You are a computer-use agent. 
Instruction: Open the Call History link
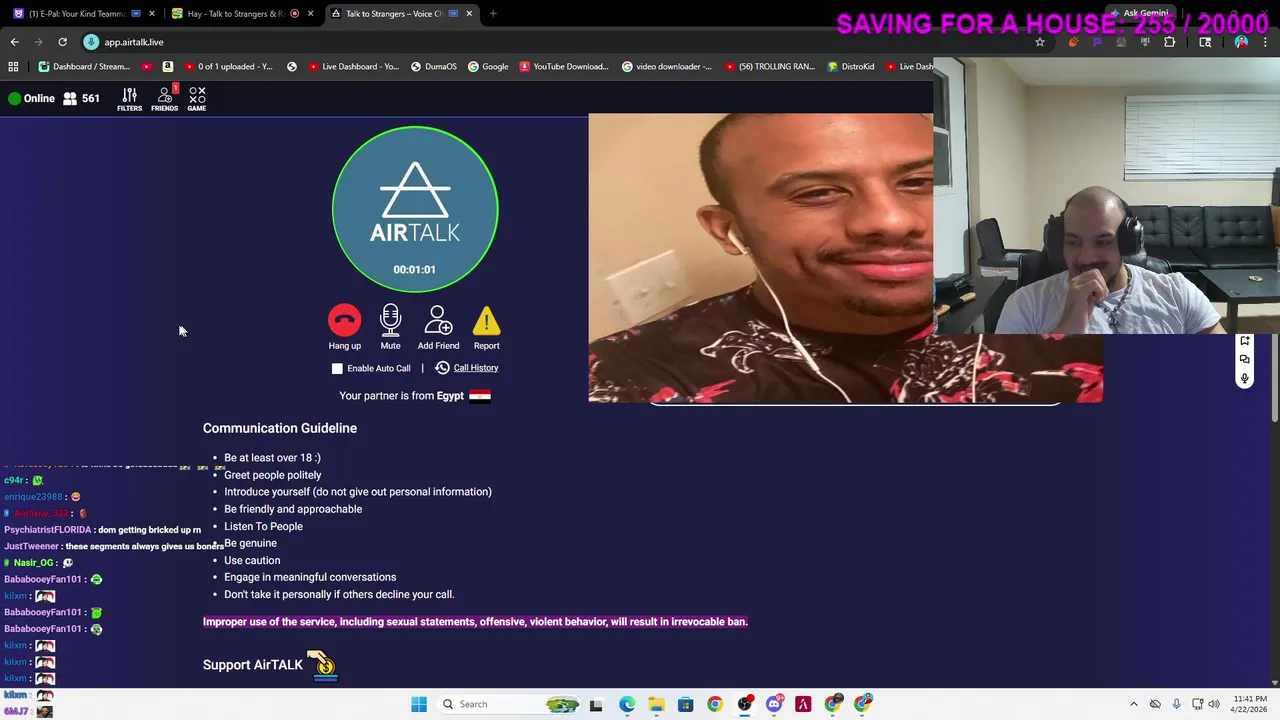pyautogui.click(x=466, y=368)
